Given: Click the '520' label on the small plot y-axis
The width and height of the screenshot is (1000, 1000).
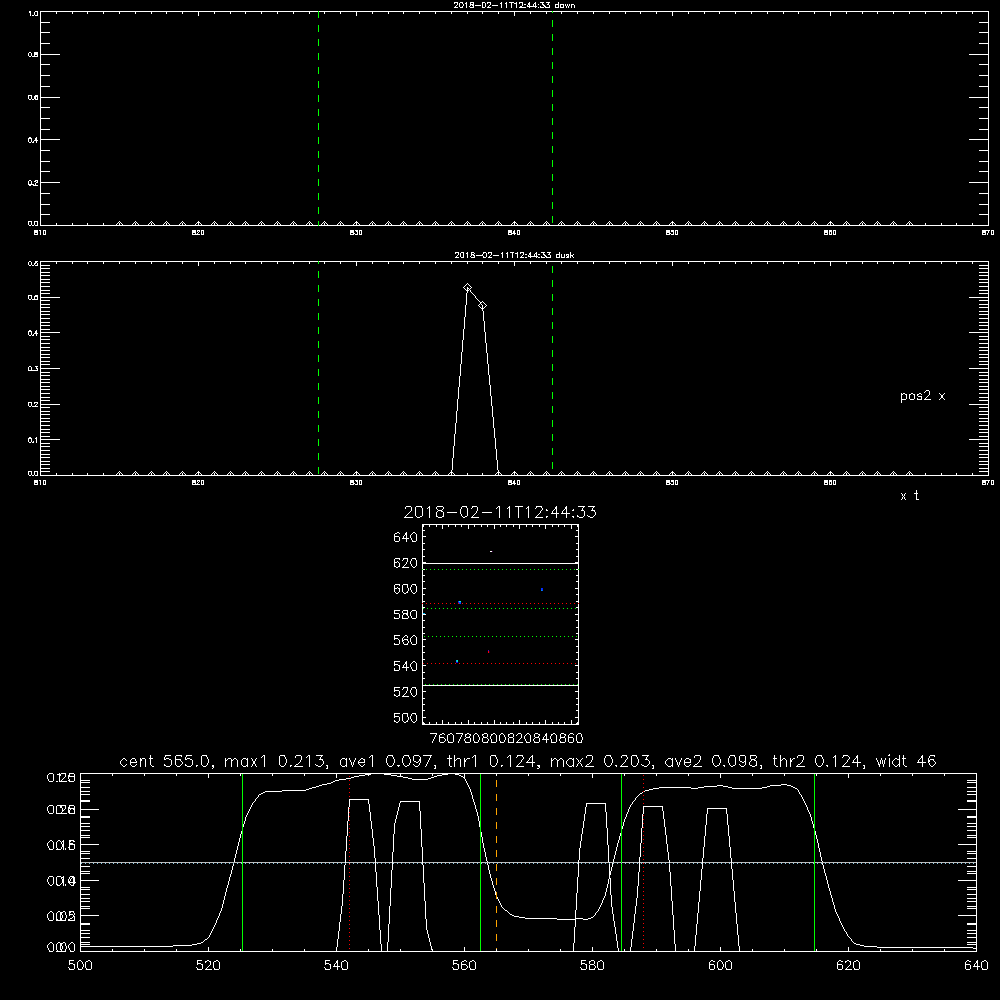Looking at the screenshot, I should [406, 693].
